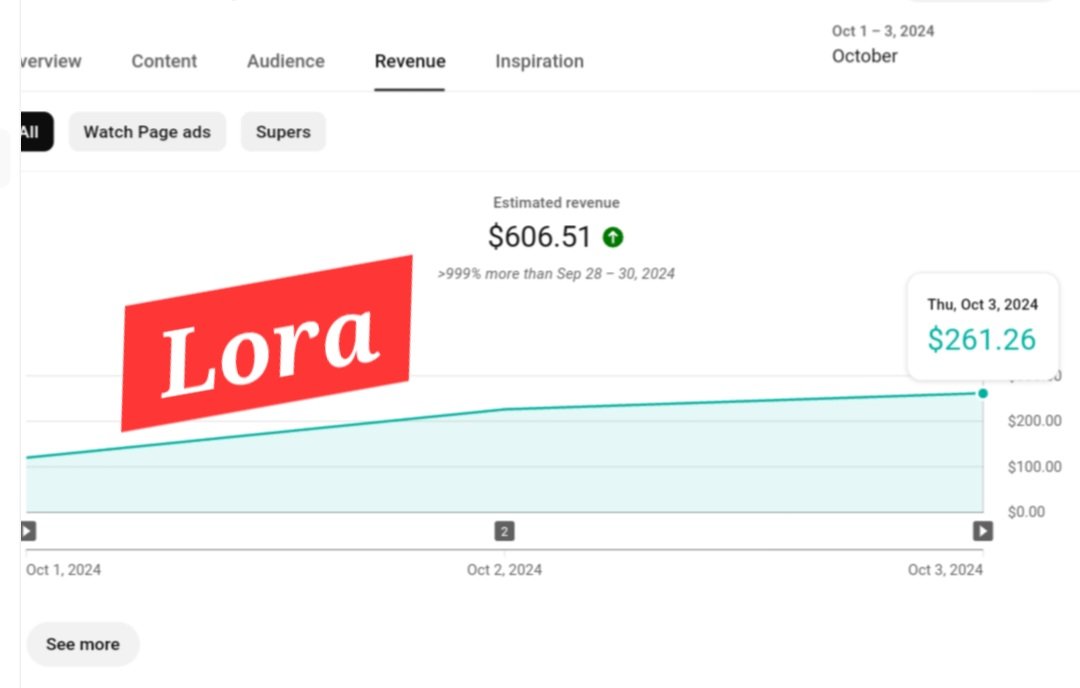The image size is (1080, 688).
Task: Click the $261.26 tooltip value
Action: point(982,340)
